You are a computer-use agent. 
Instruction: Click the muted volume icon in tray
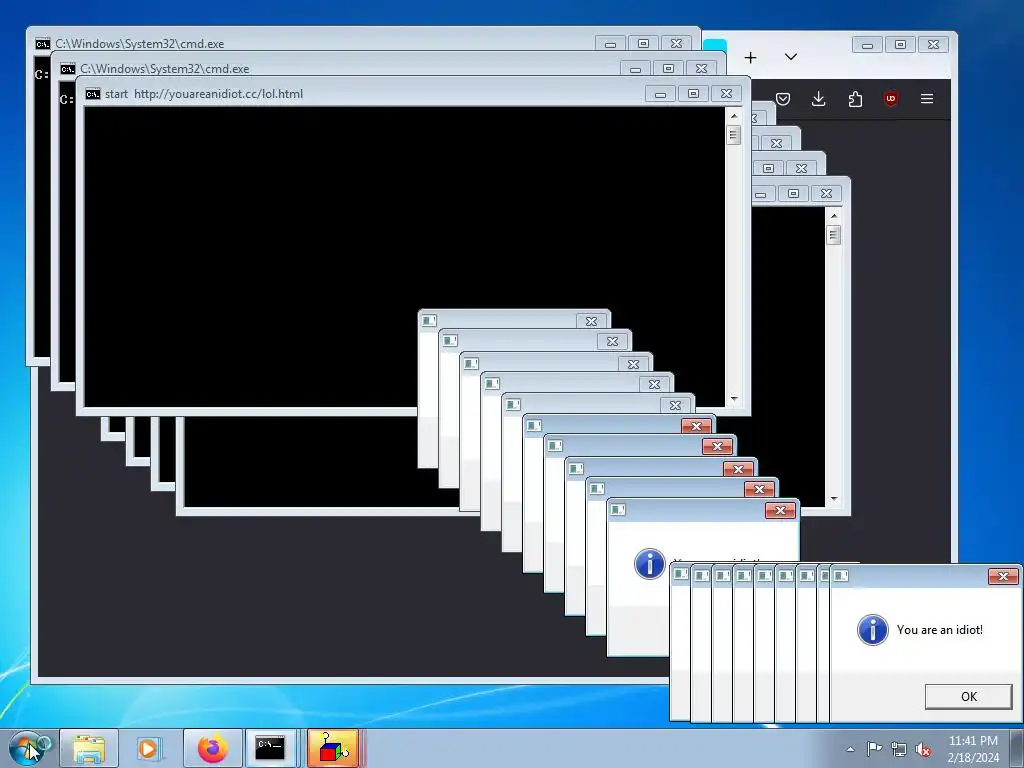(x=923, y=749)
